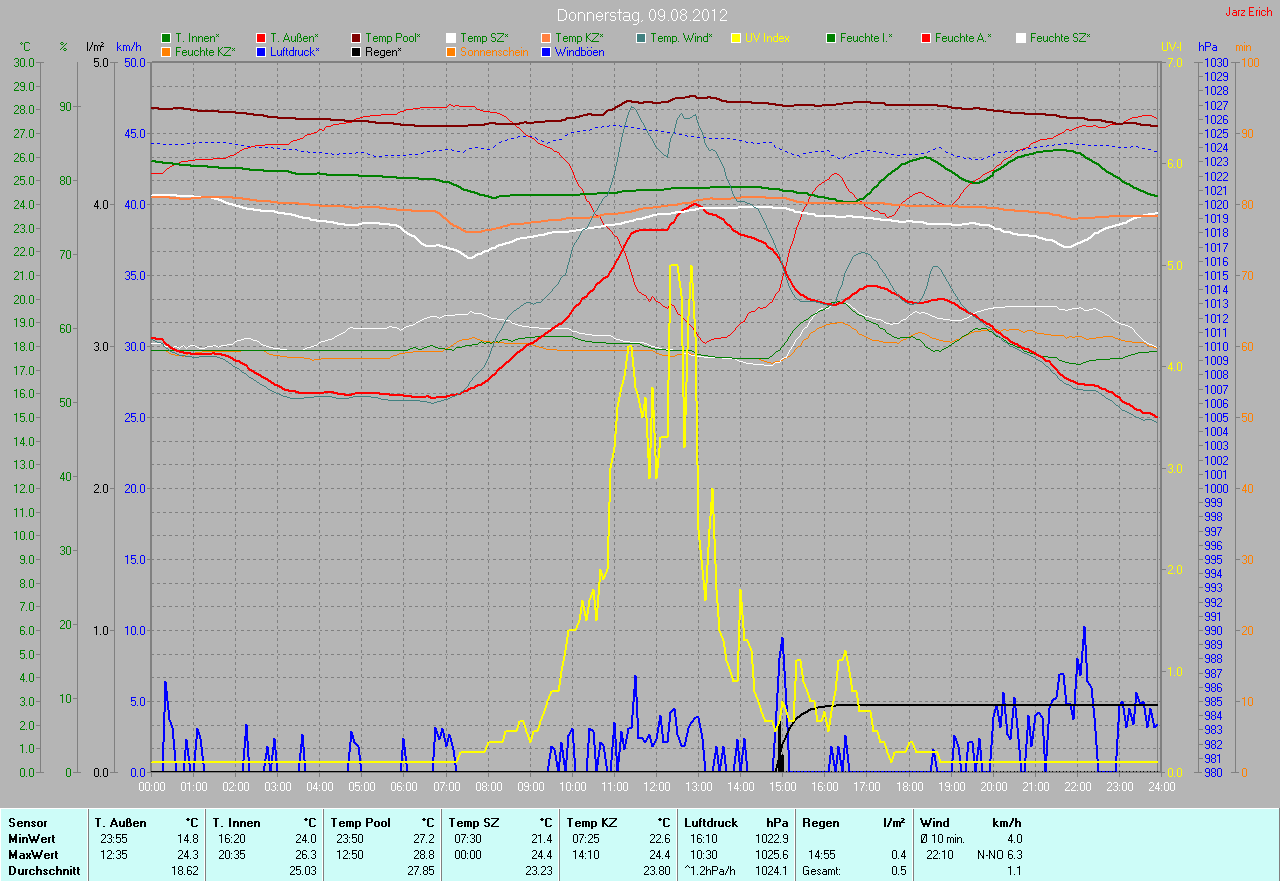The height and width of the screenshot is (881, 1280).
Task: Click the orange Temp KZ legend marker
Action: click(x=546, y=38)
